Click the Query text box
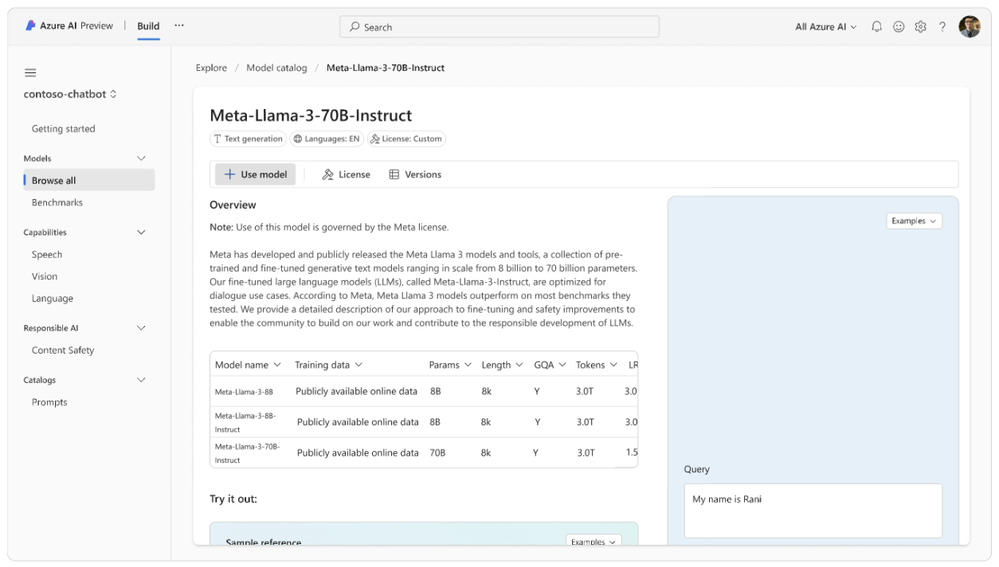Image resolution: width=999 pixels, height=567 pixels. [x=813, y=511]
